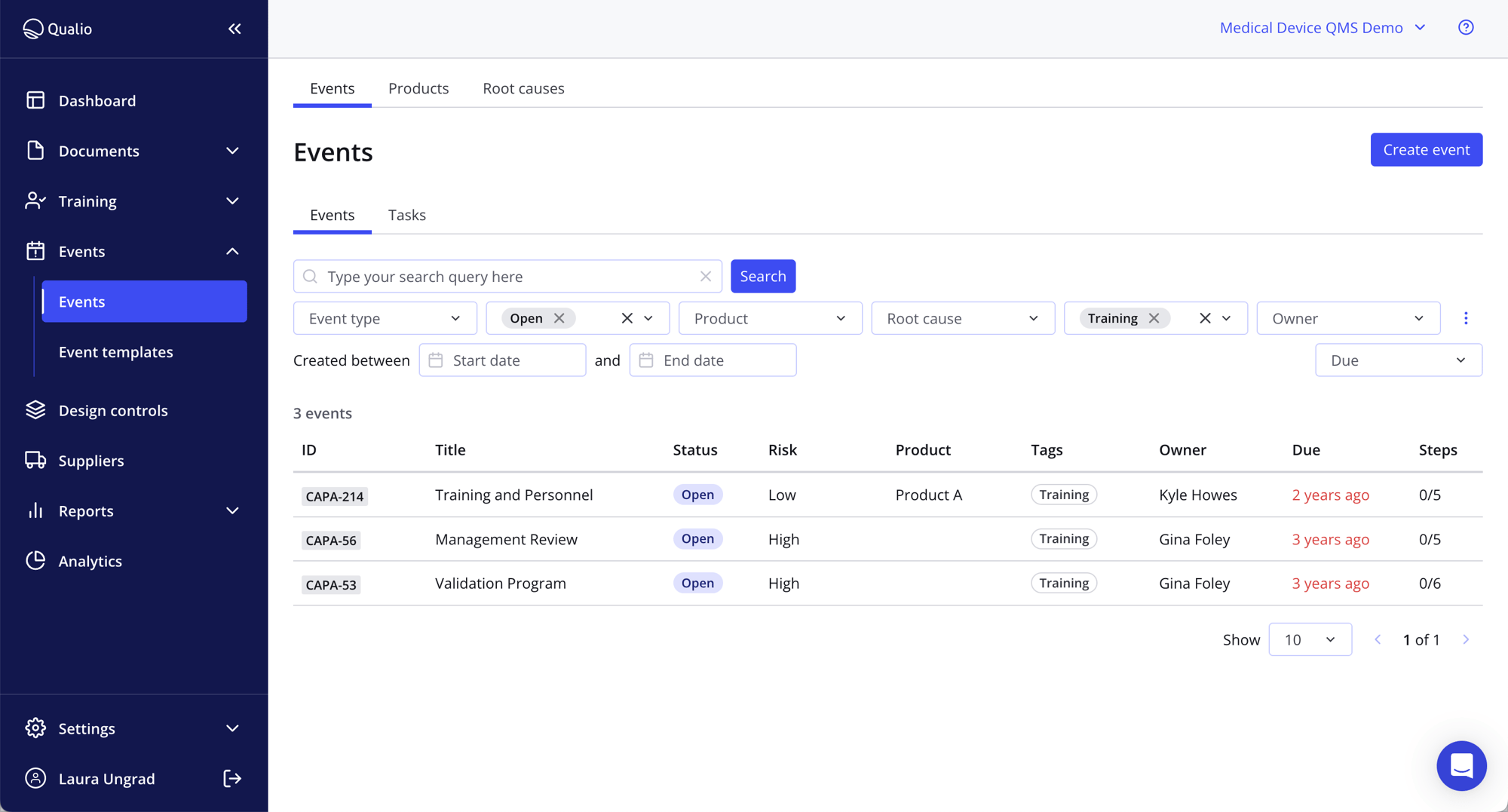Click the Reports bar-chart icon
Screen dimensions: 1508x812
pyautogui.click(x=35, y=510)
